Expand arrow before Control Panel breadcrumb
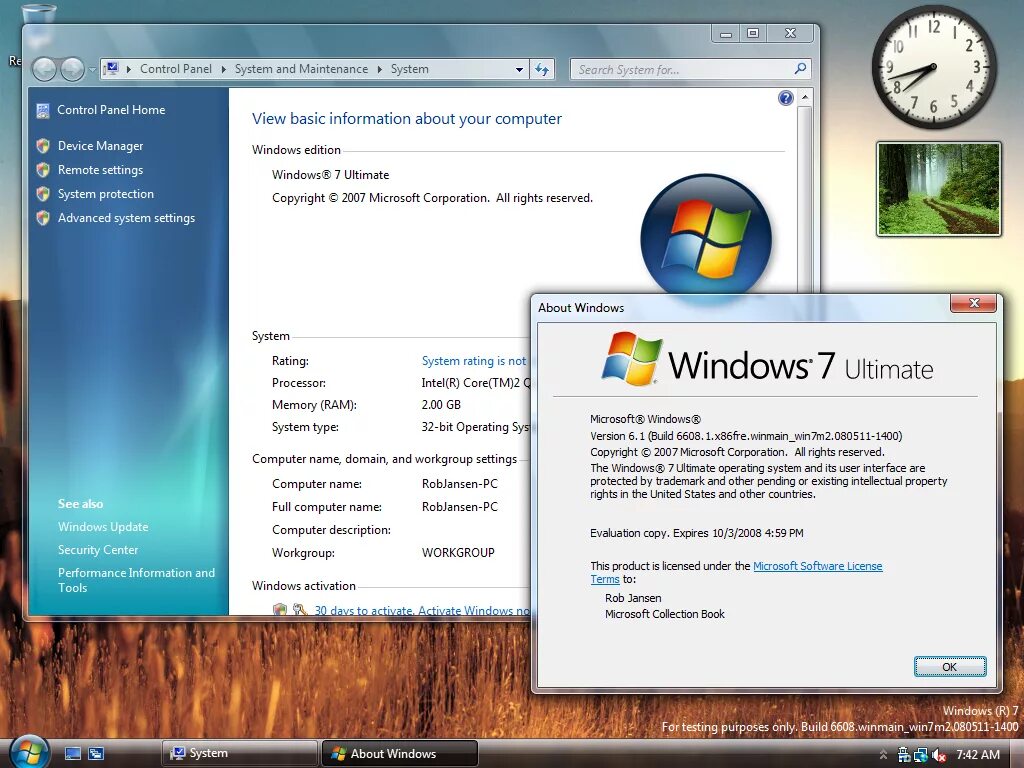1024x768 pixels. [x=129, y=69]
